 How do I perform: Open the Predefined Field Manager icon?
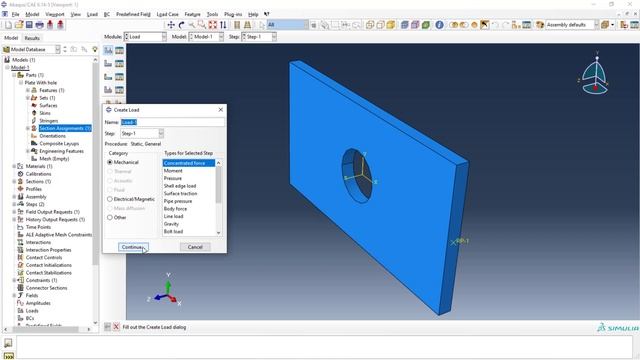click(119, 76)
